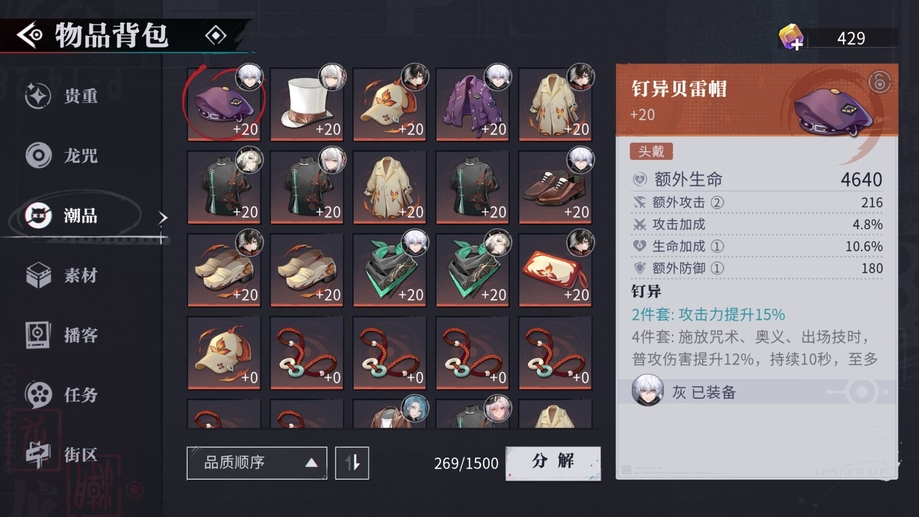This screenshot has width=919, height=517.
Task: Open the 素材 materials category
Action: 62,275
